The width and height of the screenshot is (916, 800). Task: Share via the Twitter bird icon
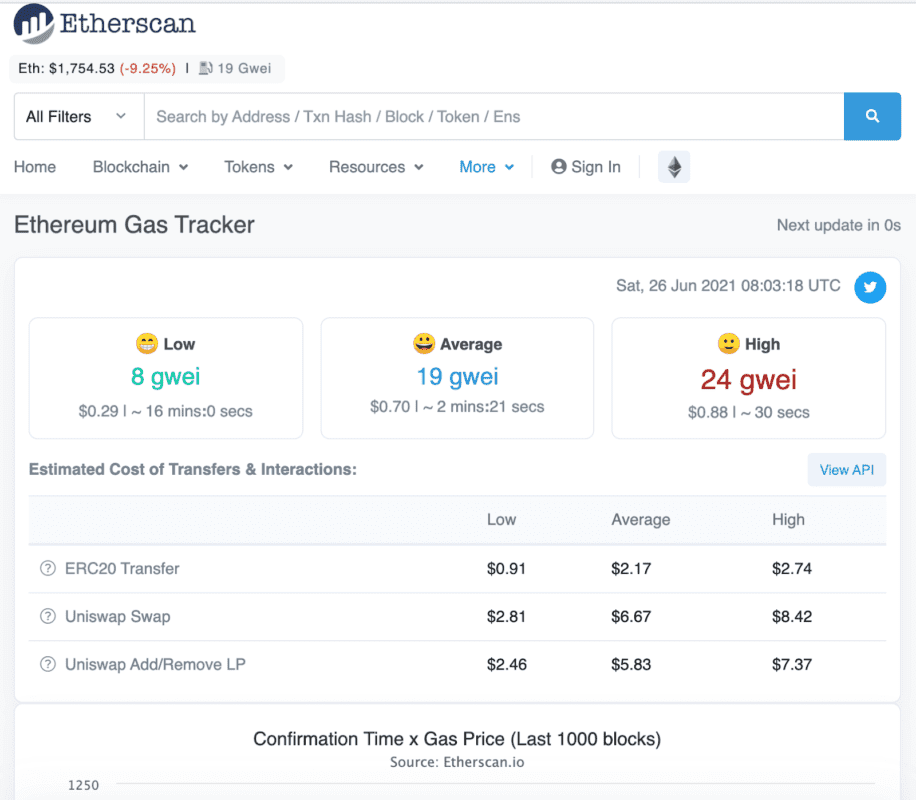pyautogui.click(x=870, y=287)
